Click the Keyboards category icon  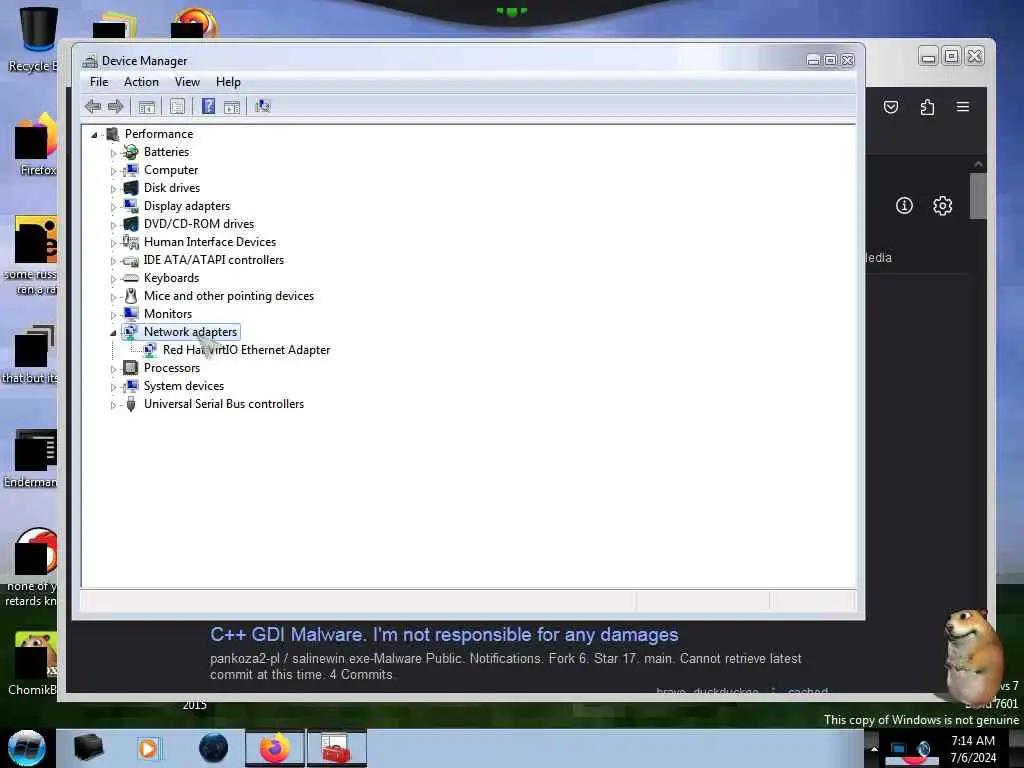(131, 278)
